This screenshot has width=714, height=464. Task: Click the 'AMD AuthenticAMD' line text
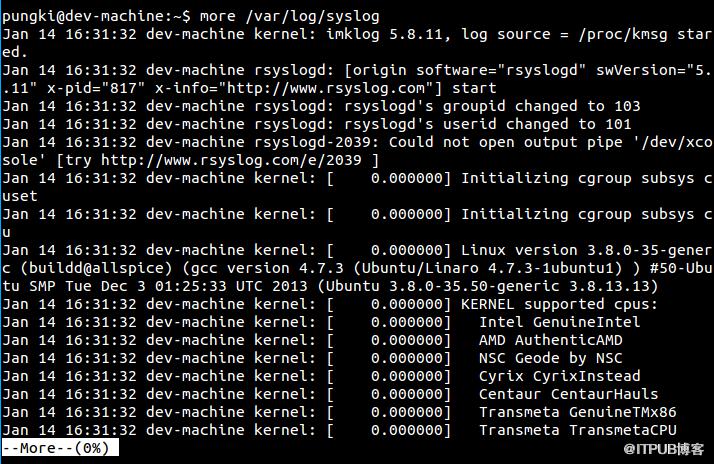[x=551, y=340]
